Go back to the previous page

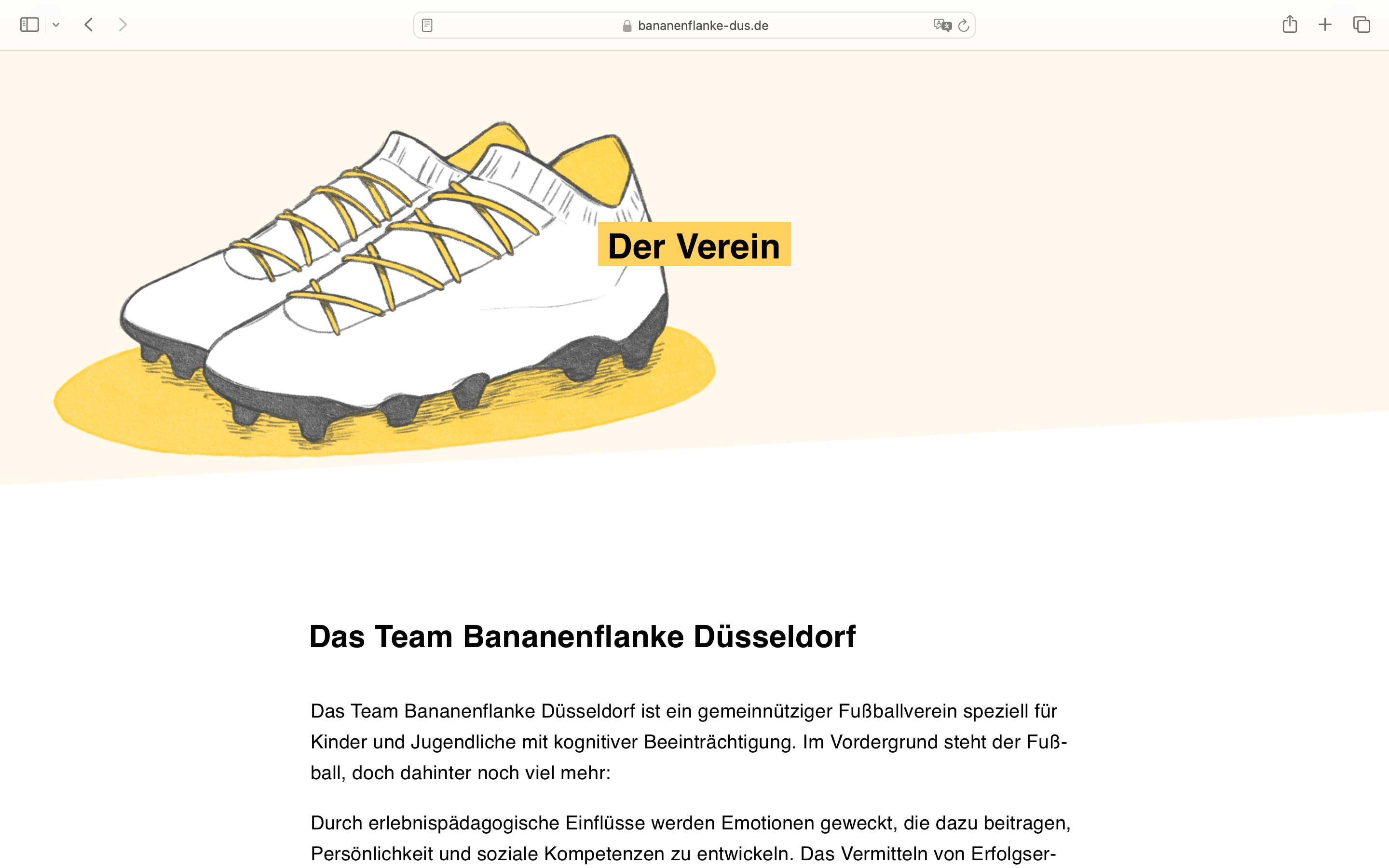88,25
